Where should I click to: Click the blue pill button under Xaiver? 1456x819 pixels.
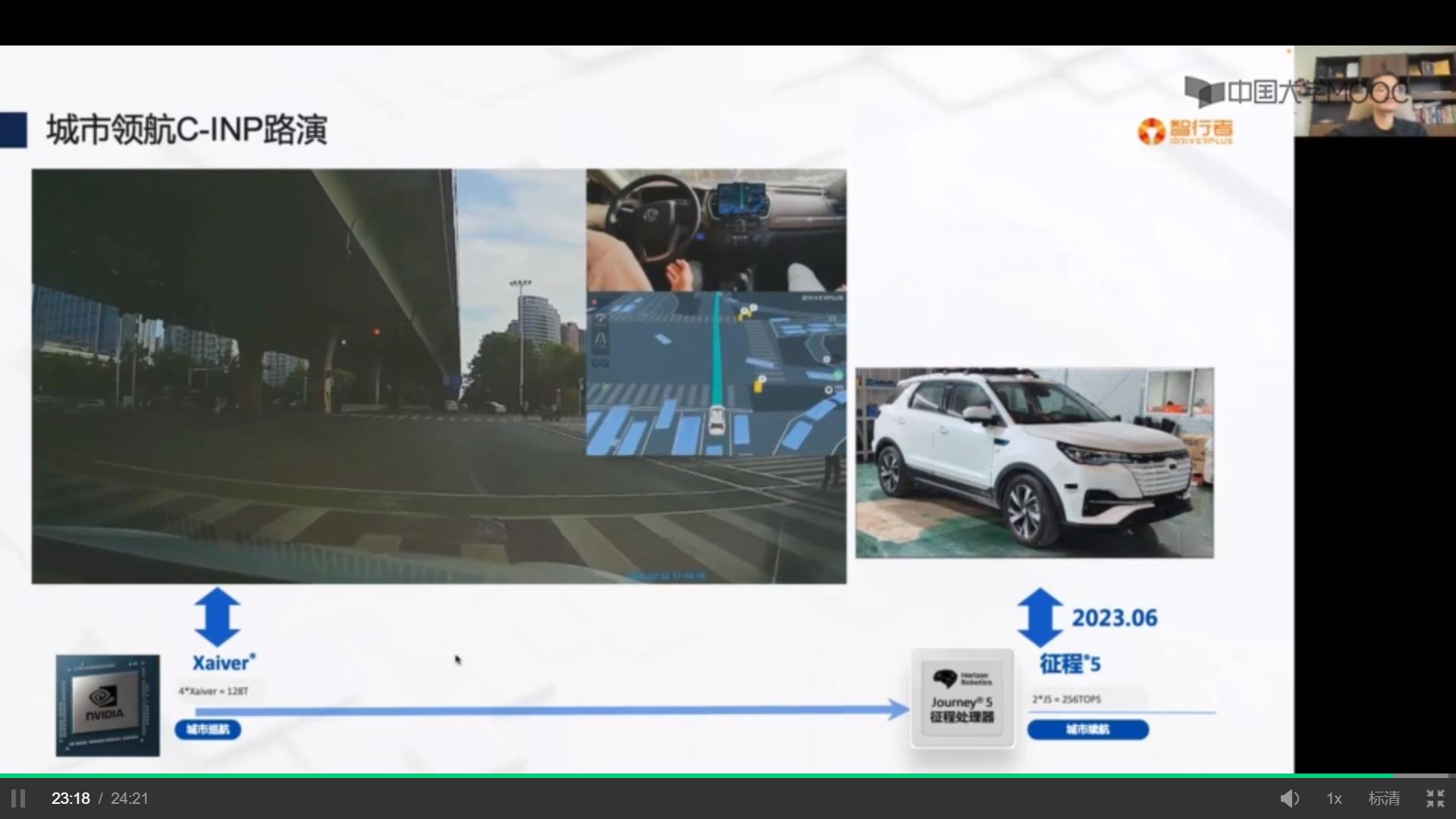[x=208, y=730]
